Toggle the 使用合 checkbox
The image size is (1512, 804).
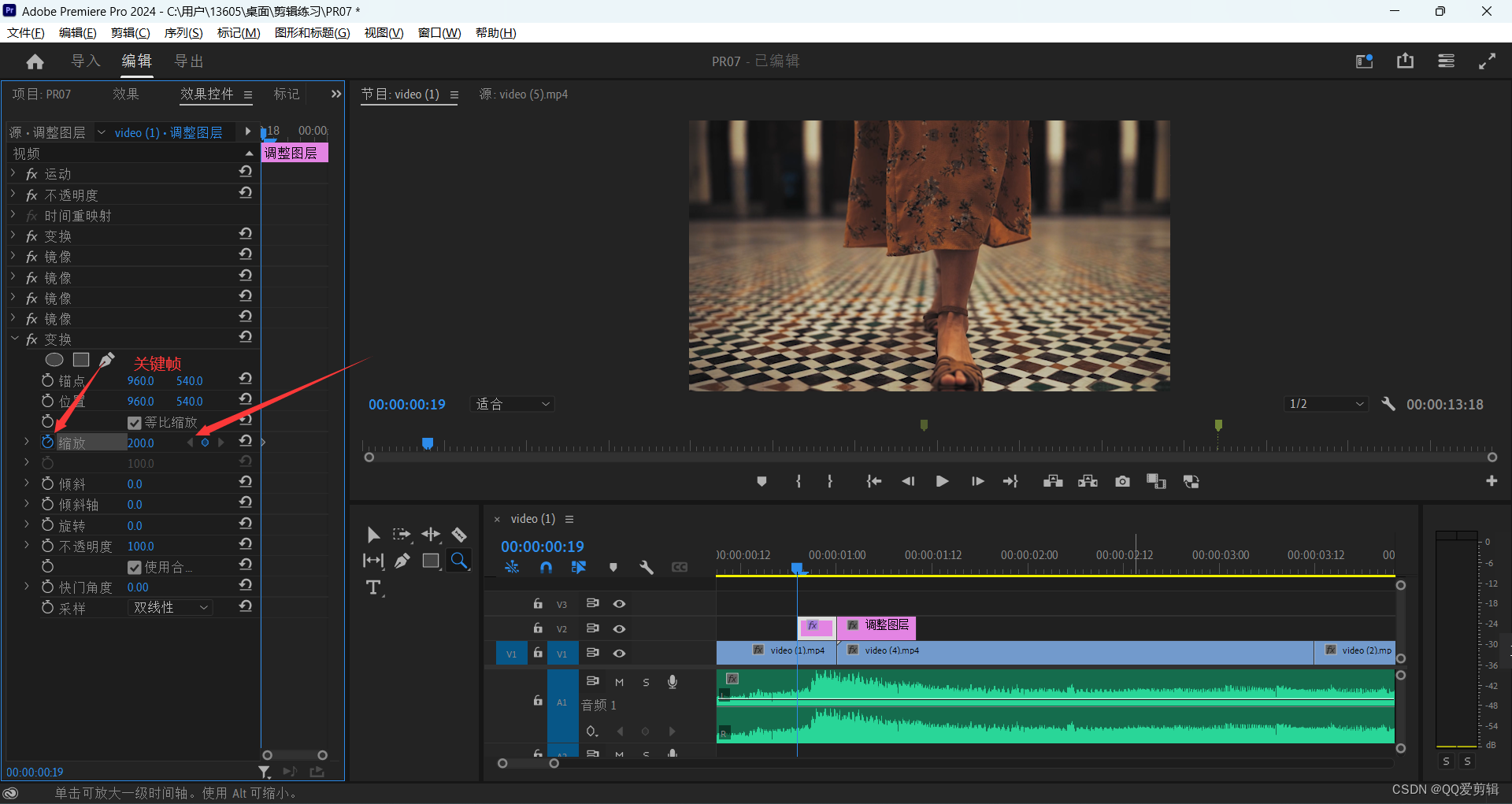coord(135,567)
